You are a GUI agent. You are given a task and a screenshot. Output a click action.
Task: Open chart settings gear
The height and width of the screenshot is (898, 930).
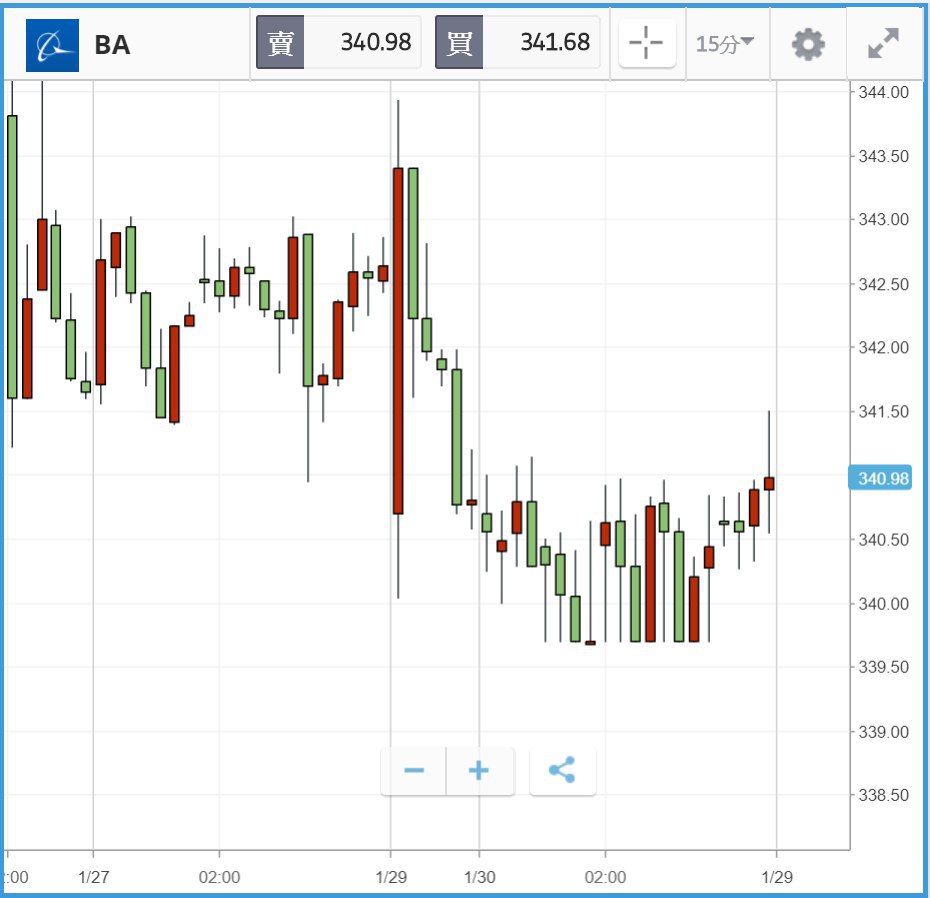point(808,44)
